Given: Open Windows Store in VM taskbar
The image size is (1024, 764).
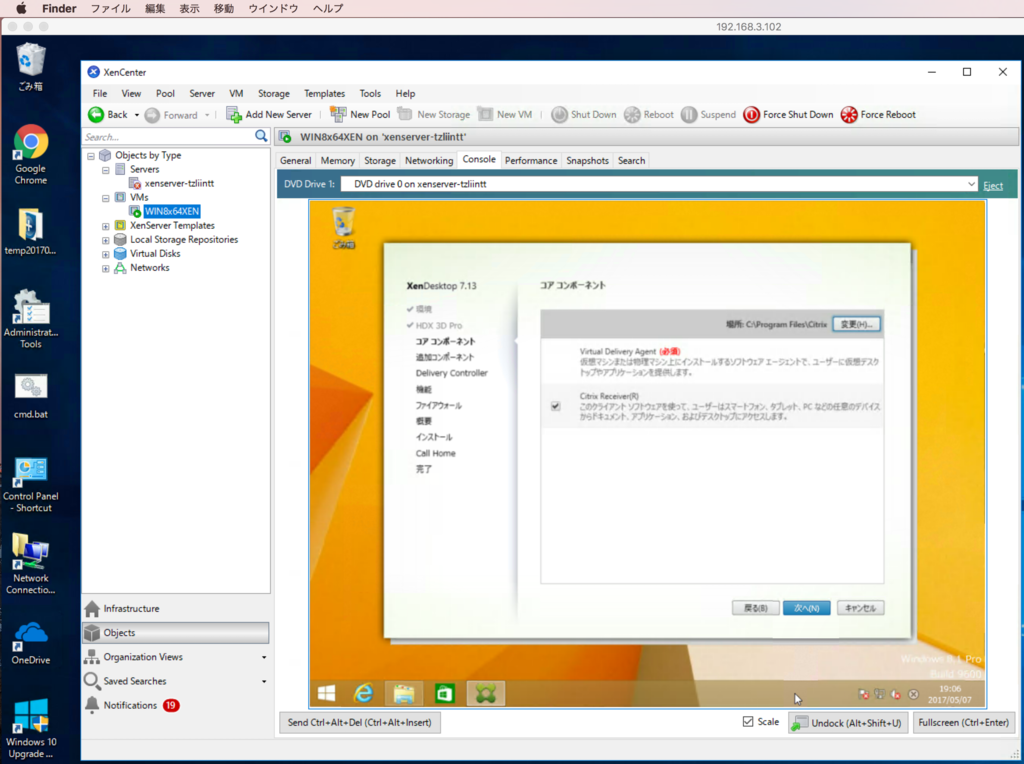Looking at the screenshot, I should click(x=445, y=693).
